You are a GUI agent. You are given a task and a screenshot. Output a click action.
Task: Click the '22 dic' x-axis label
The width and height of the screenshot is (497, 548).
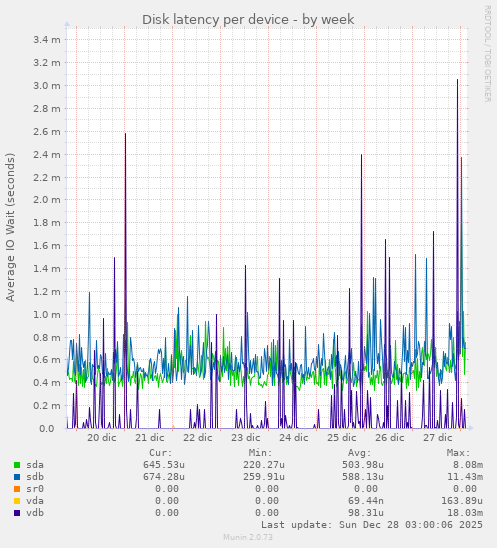198,438
